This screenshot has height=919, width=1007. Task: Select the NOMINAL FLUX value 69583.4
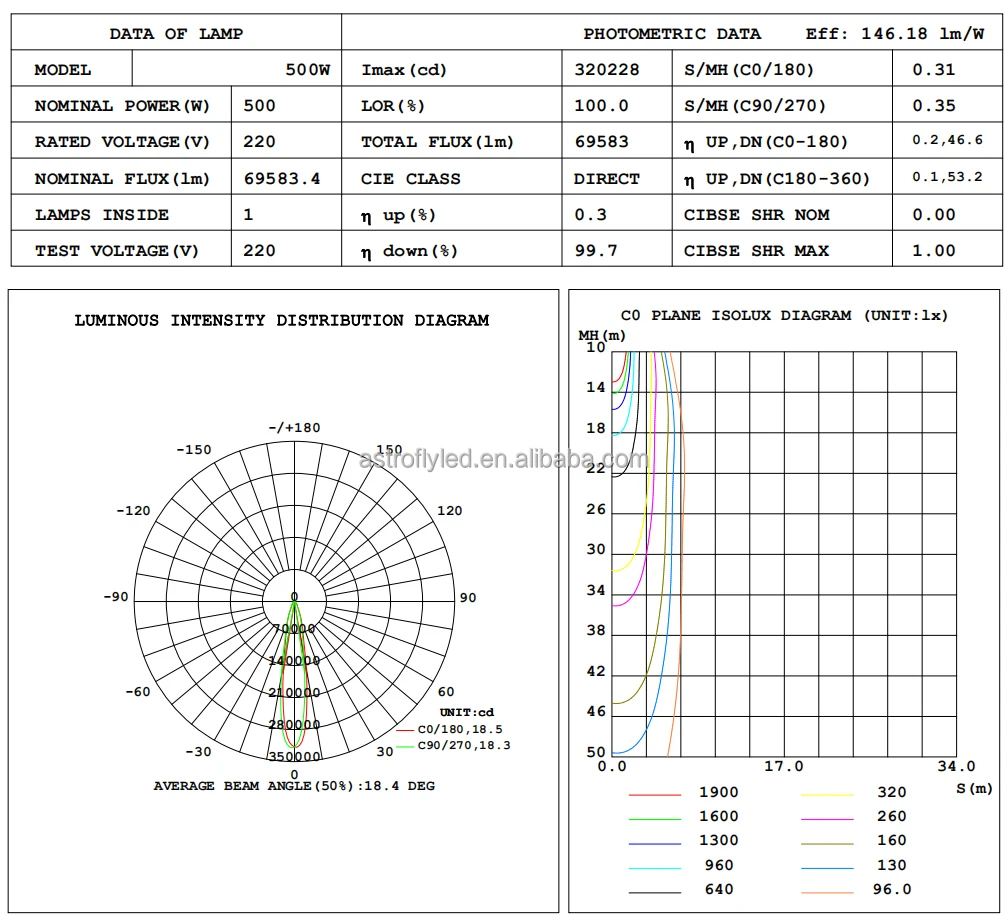click(x=282, y=179)
